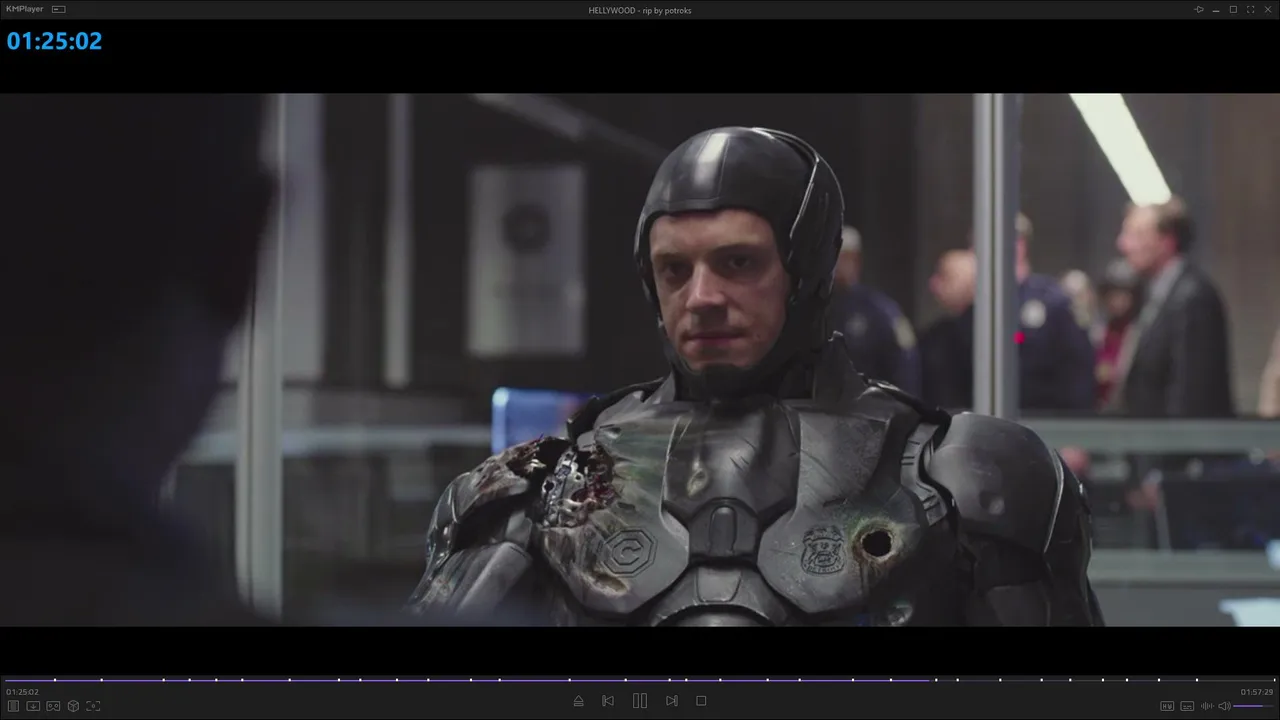Stop the video playback
1280x720 pixels.
click(701, 701)
